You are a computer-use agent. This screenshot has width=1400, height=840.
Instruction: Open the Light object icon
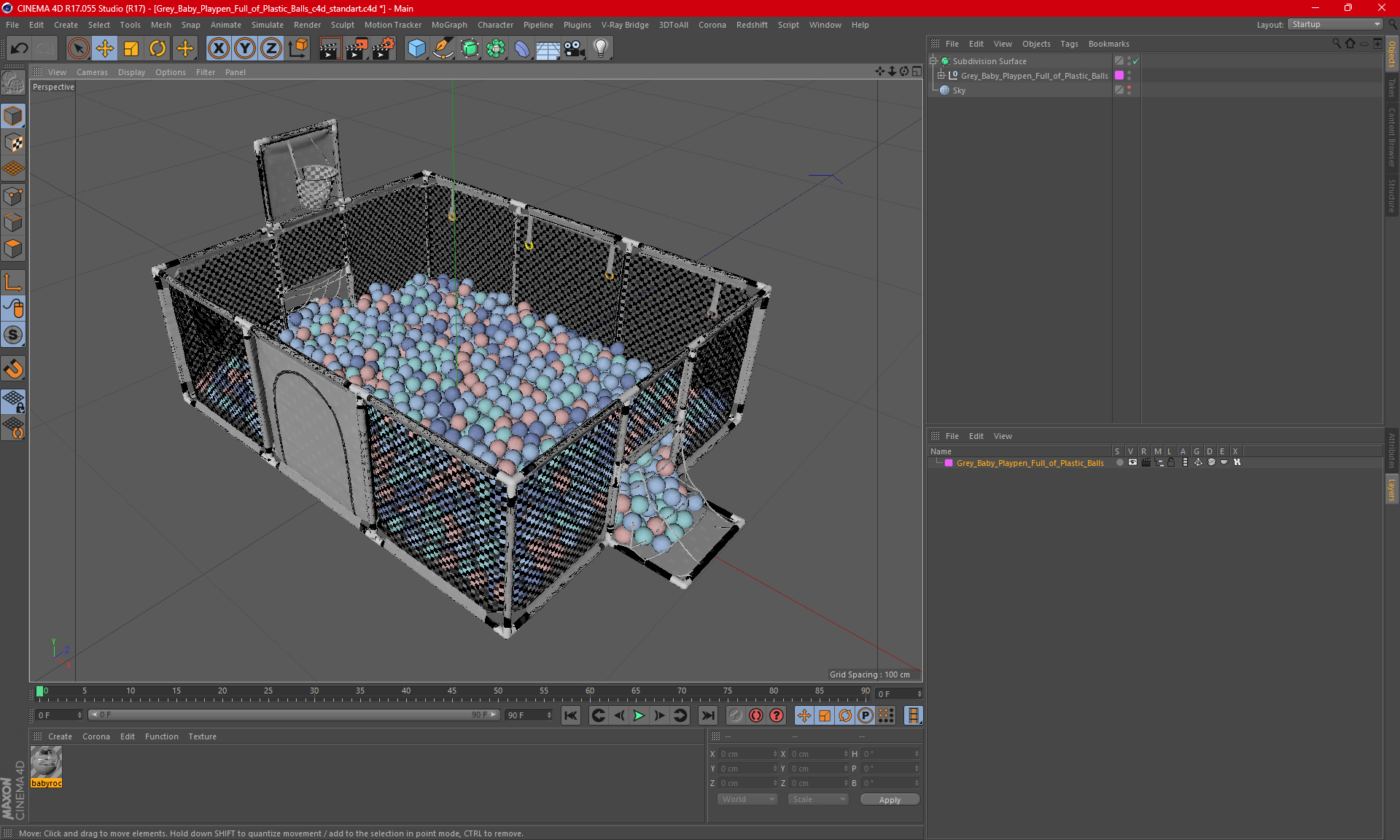[x=600, y=49]
